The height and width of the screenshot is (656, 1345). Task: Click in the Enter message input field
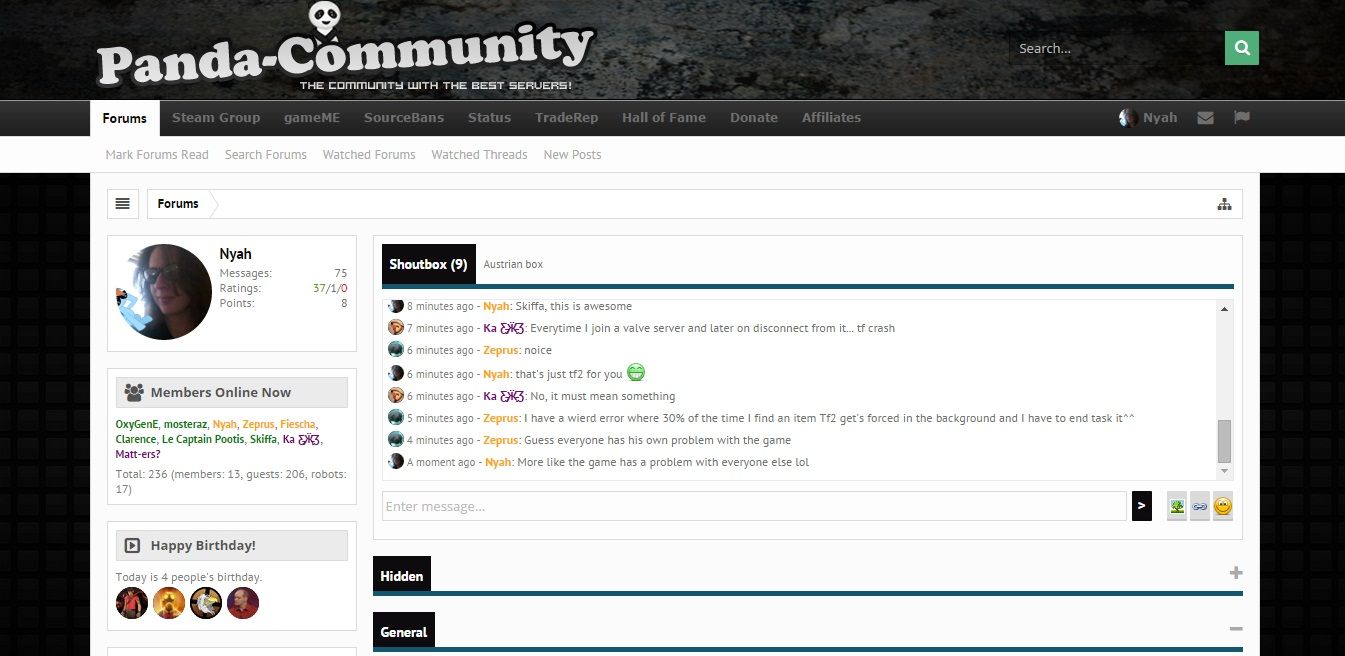pyautogui.click(x=754, y=507)
